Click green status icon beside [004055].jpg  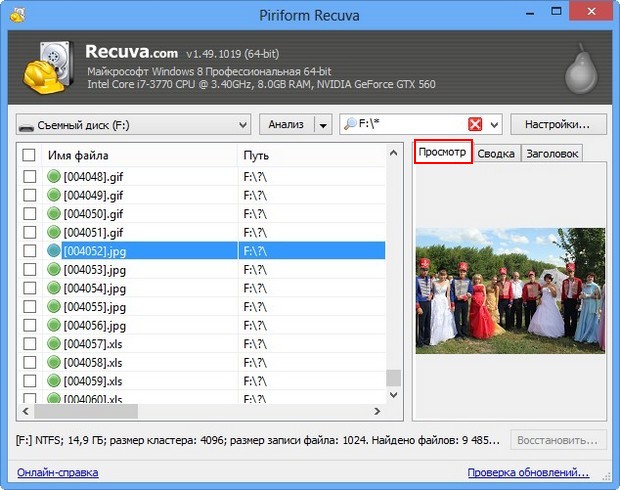(54, 307)
